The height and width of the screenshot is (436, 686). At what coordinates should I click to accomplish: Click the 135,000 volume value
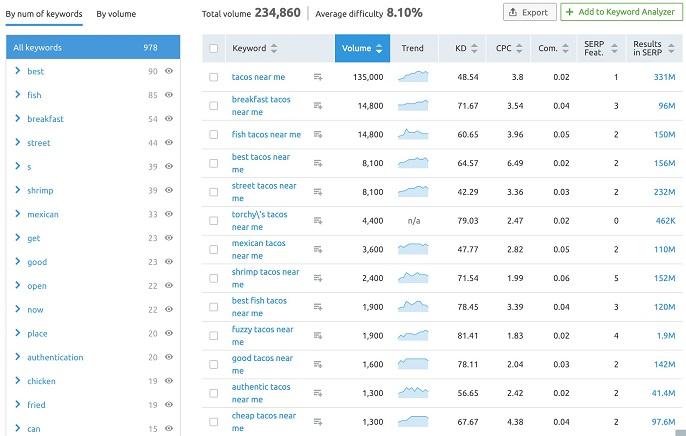[x=368, y=77]
